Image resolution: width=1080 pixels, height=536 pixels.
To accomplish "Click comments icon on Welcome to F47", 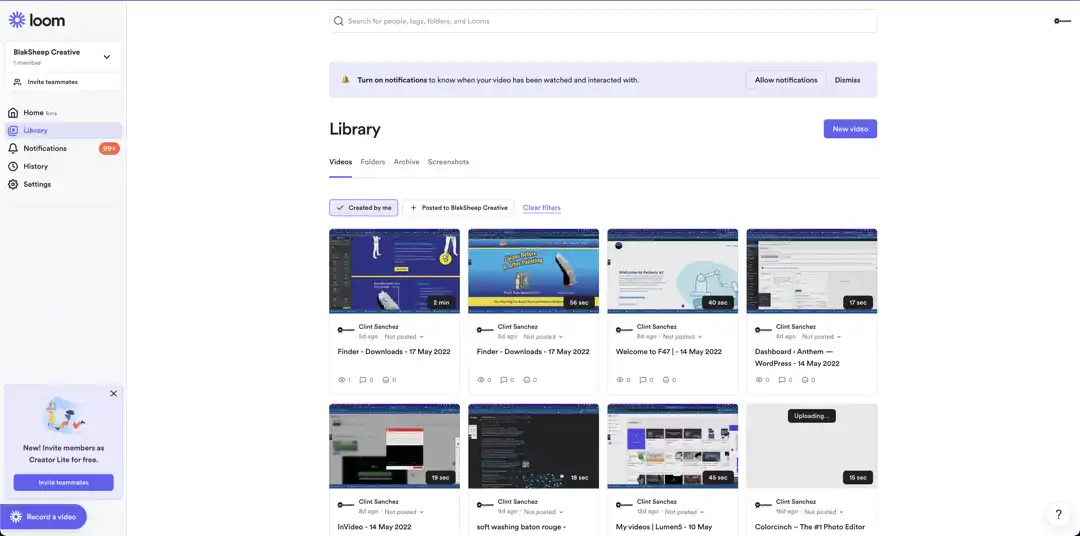I will (643, 380).
